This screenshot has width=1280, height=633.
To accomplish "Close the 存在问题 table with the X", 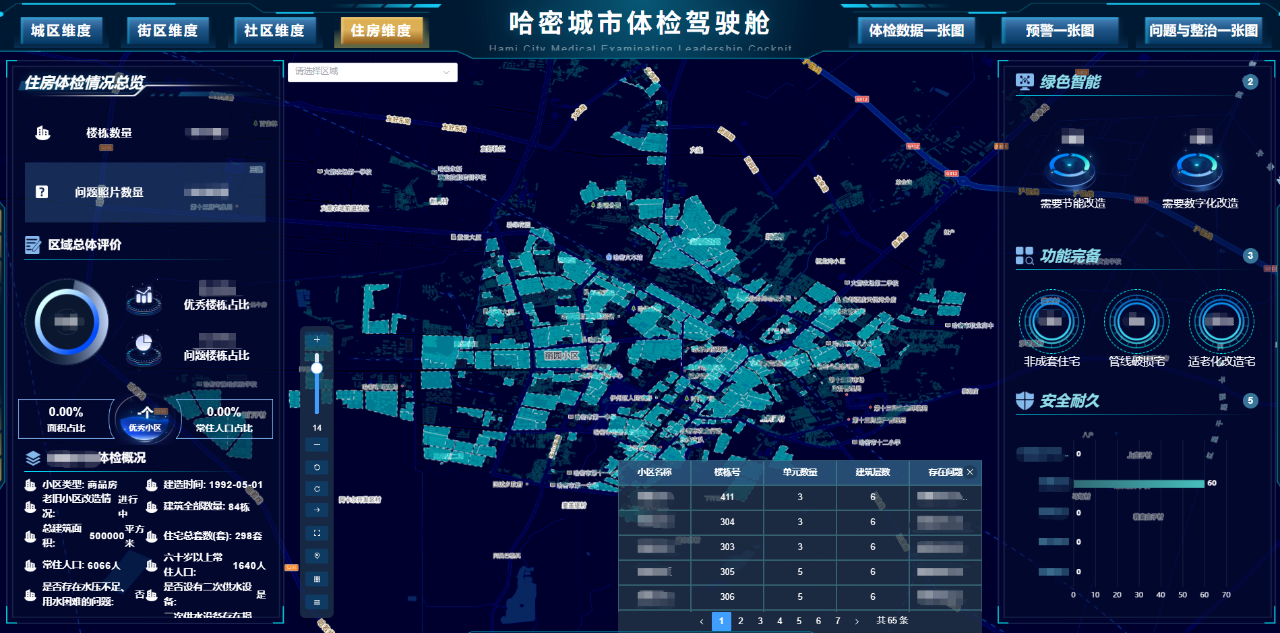I will [x=970, y=471].
